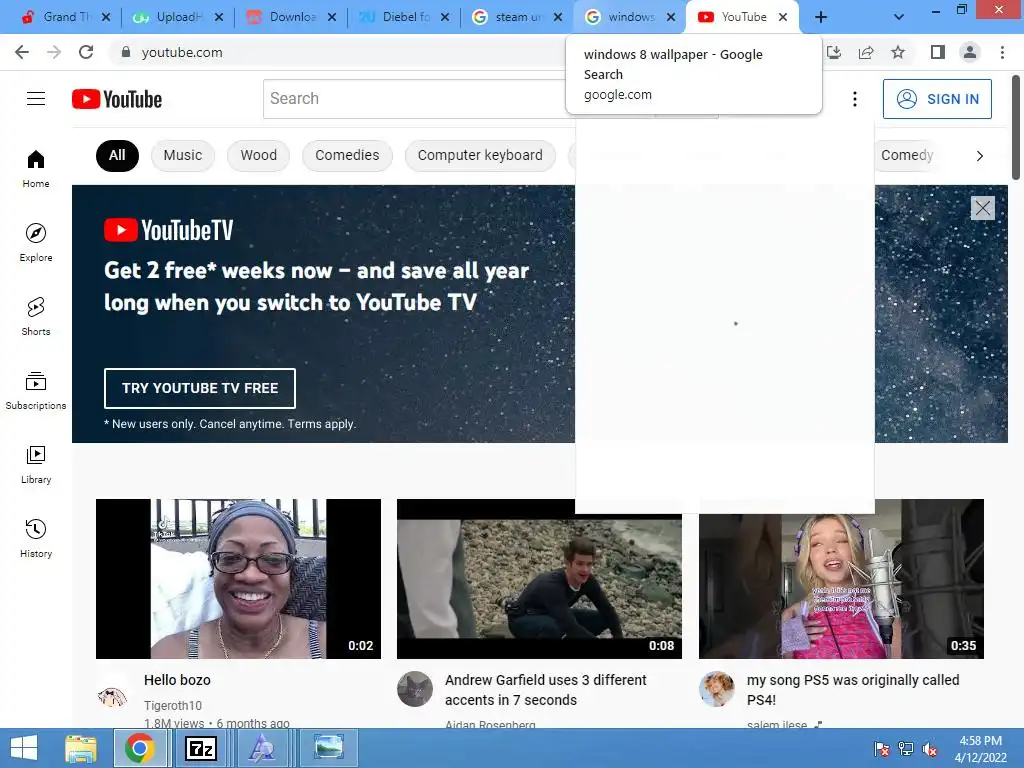Click Chrome forward arrow
The height and width of the screenshot is (768, 1024).
[54, 52]
